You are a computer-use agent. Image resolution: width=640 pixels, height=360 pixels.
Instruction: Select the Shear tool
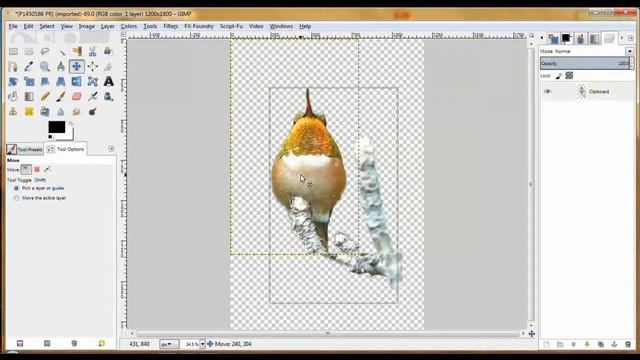coord(45,82)
